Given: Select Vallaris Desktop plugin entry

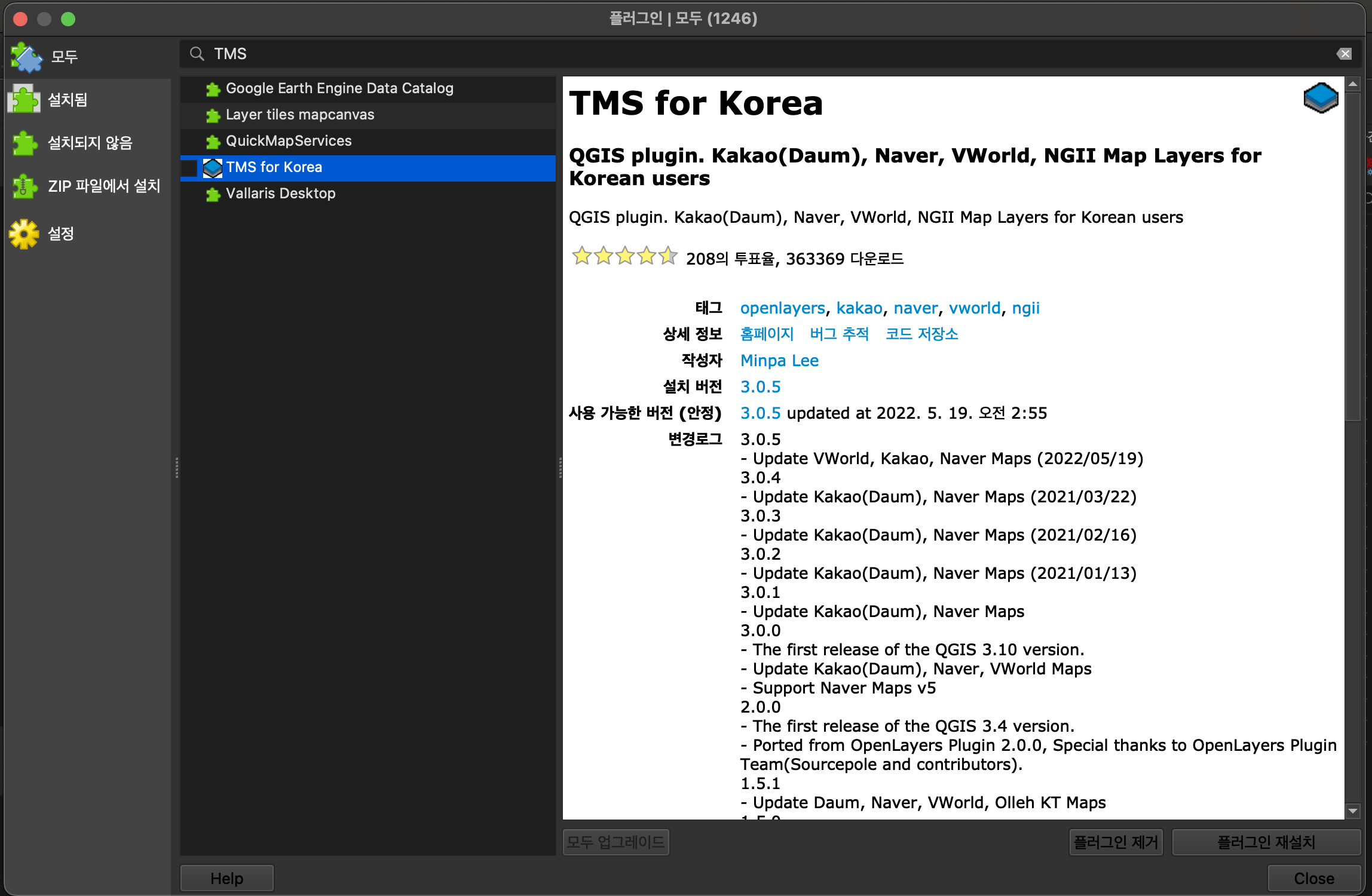Looking at the screenshot, I should point(280,194).
